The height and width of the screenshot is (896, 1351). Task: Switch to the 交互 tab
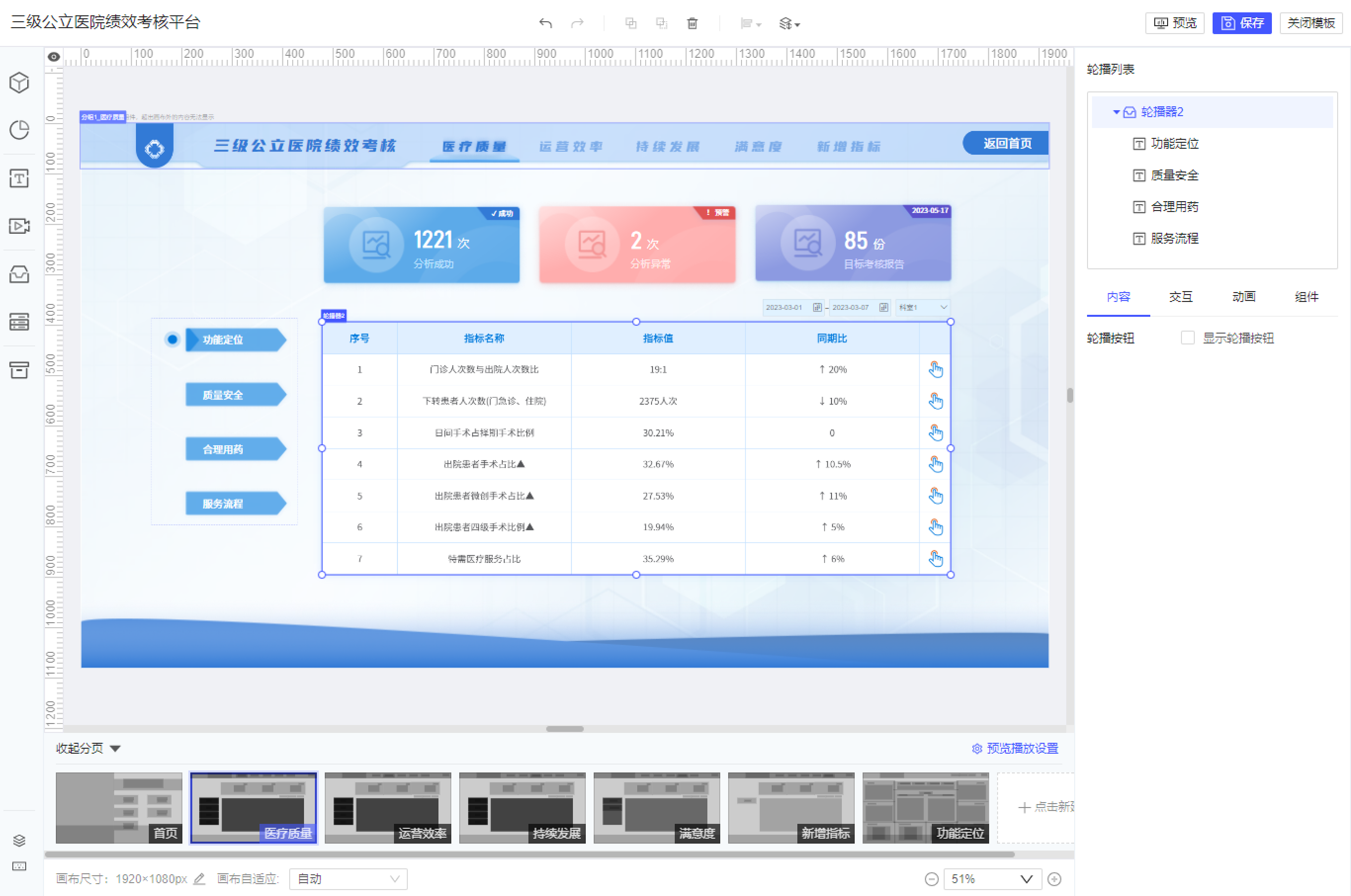pyautogui.click(x=1180, y=297)
